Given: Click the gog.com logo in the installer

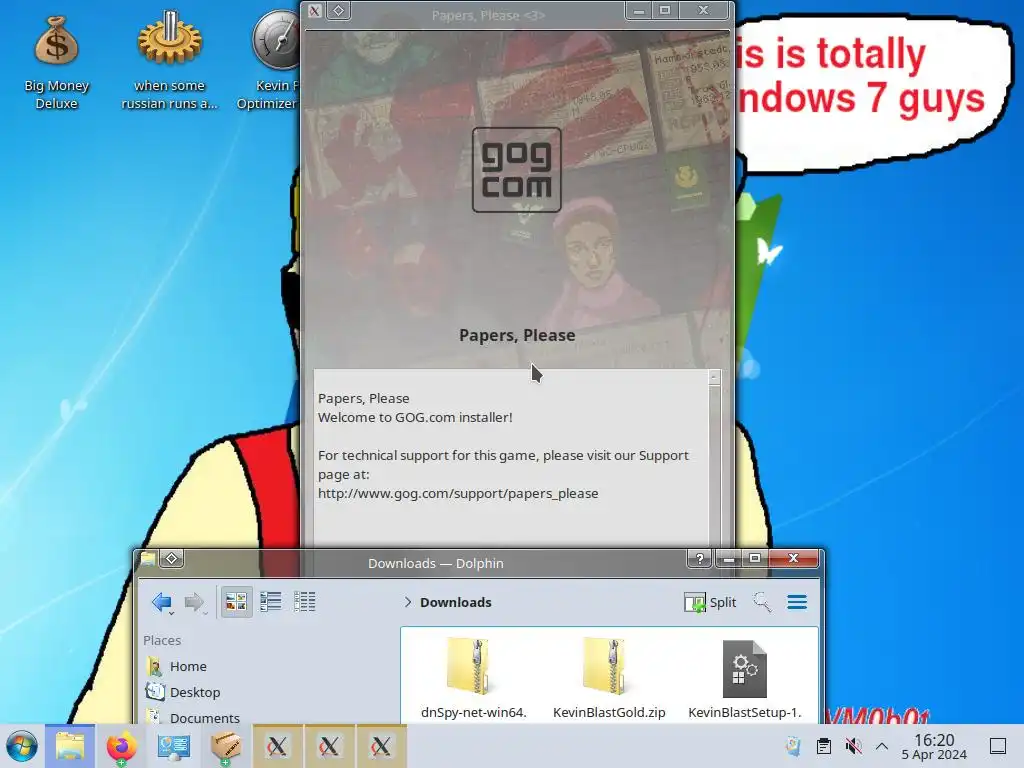Looking at the screenshot, I should coord(517,170).
